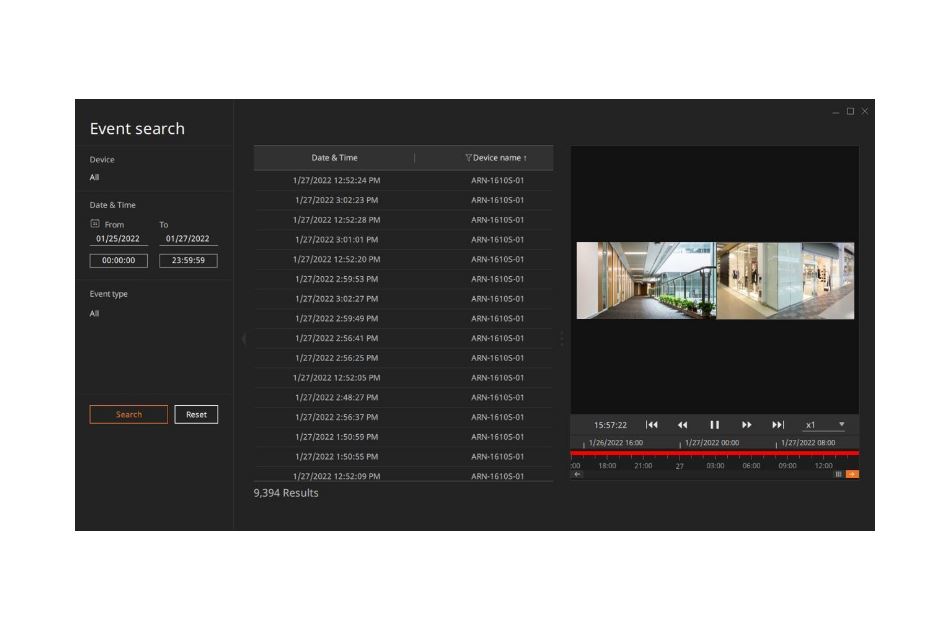Click the Search button
Screen dimensions: 950x630
[x=128, y=414]
